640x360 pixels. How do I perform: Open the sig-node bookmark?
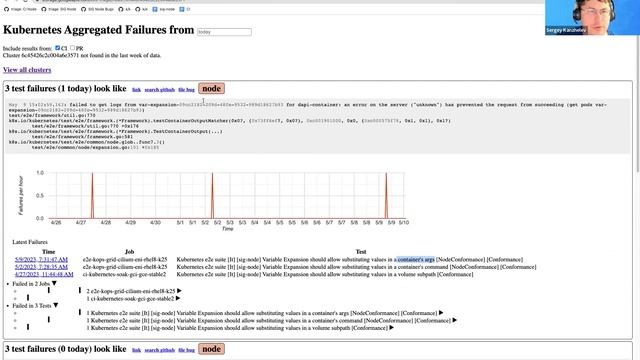pyautogui.click(x=164, y=9)
